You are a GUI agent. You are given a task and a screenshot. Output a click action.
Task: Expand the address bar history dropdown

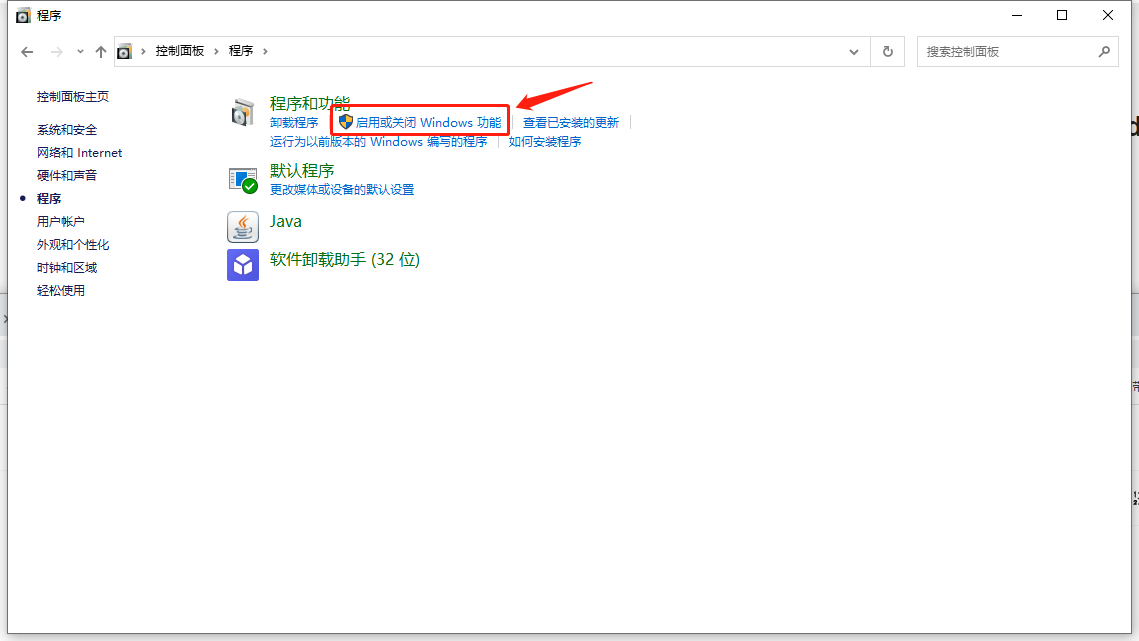point(853,51)
